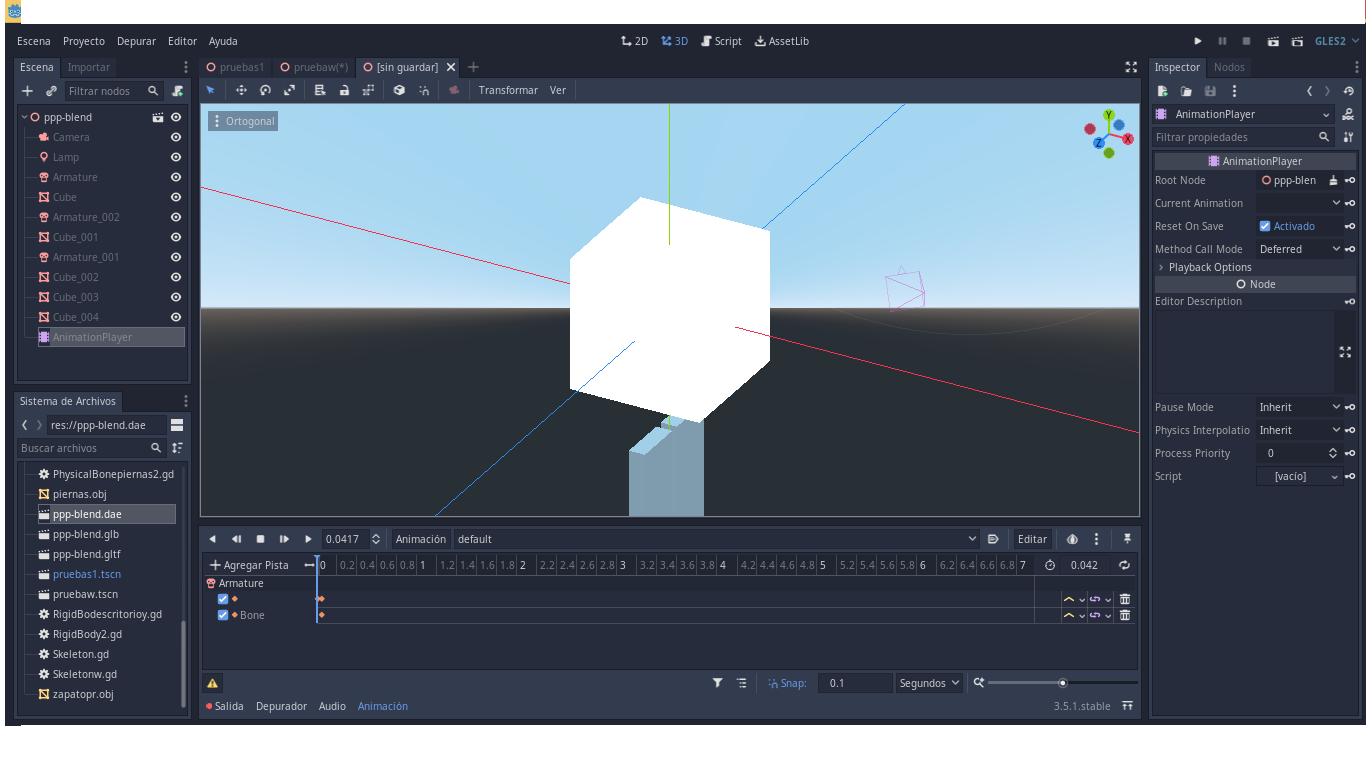Screen dimensions: 1366x768
Task: Open Pause Mode Inherit dropdown
Action: (1299, 407)
